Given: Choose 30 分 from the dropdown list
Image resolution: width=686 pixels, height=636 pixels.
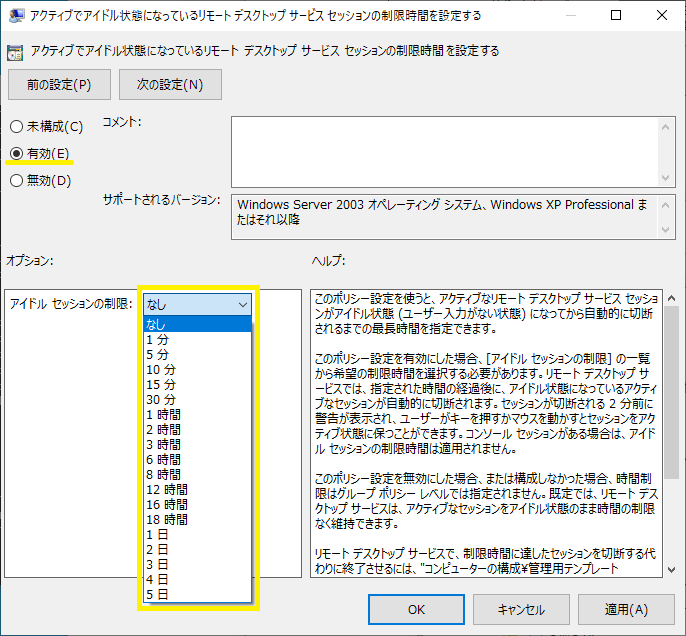Looking at the screenshot, I should pos(197,399).
